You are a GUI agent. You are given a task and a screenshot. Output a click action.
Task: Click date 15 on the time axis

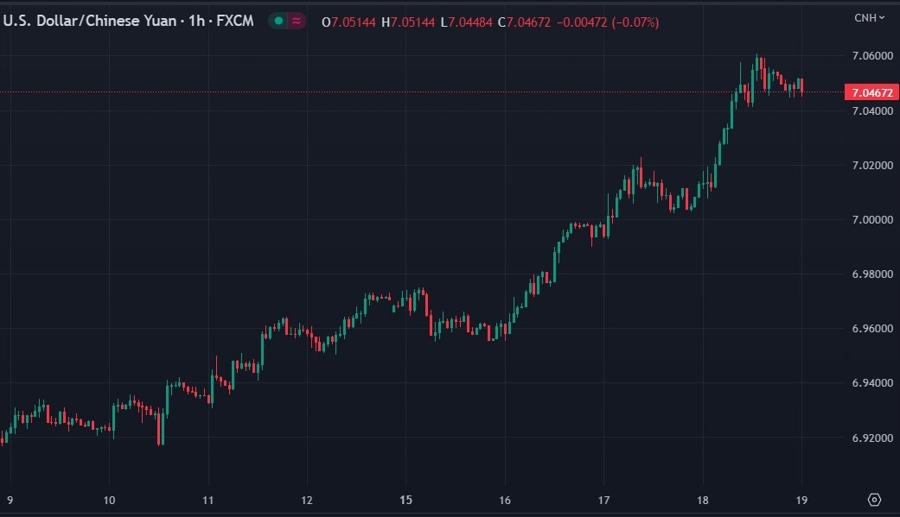[406, 500]
